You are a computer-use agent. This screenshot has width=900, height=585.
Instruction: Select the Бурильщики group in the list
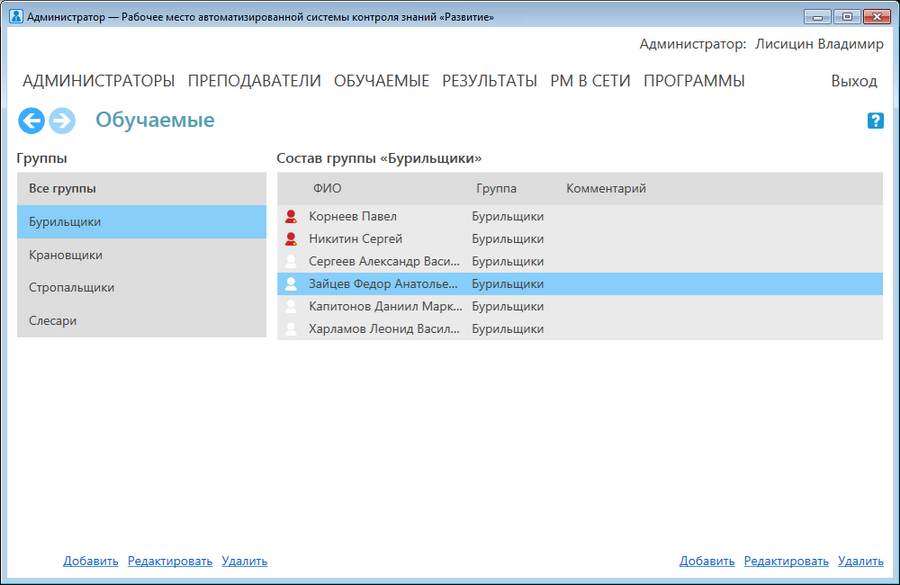pyautogui.click(x=142, y=222)
